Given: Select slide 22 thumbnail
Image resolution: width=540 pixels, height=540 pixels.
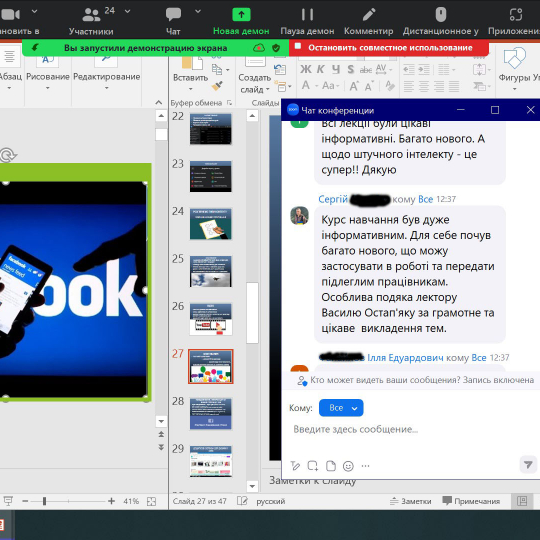Looking at the screenshot, I should tap(211, 129).
